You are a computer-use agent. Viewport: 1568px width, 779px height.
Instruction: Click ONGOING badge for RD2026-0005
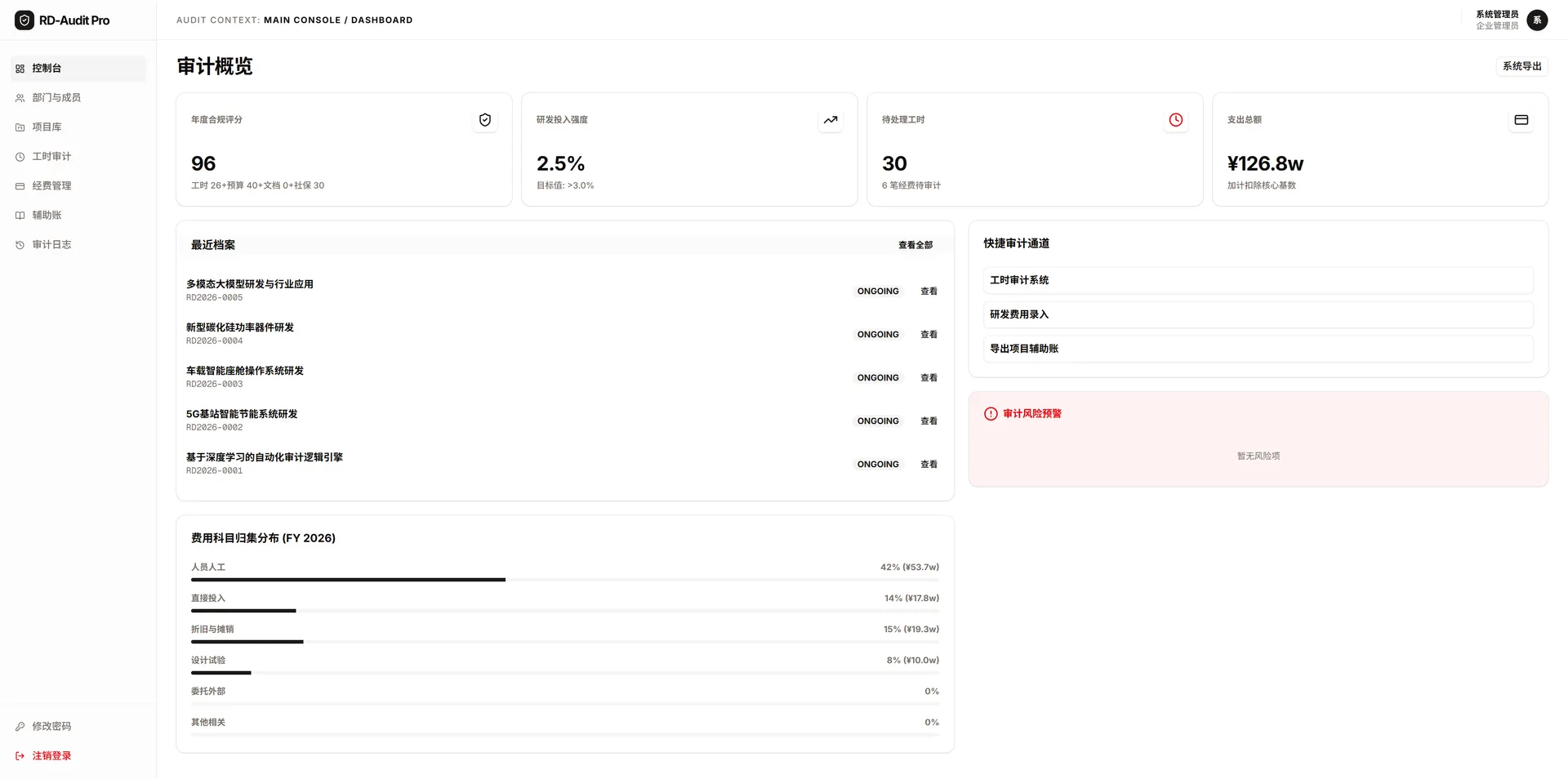click(x=878, y=292)
